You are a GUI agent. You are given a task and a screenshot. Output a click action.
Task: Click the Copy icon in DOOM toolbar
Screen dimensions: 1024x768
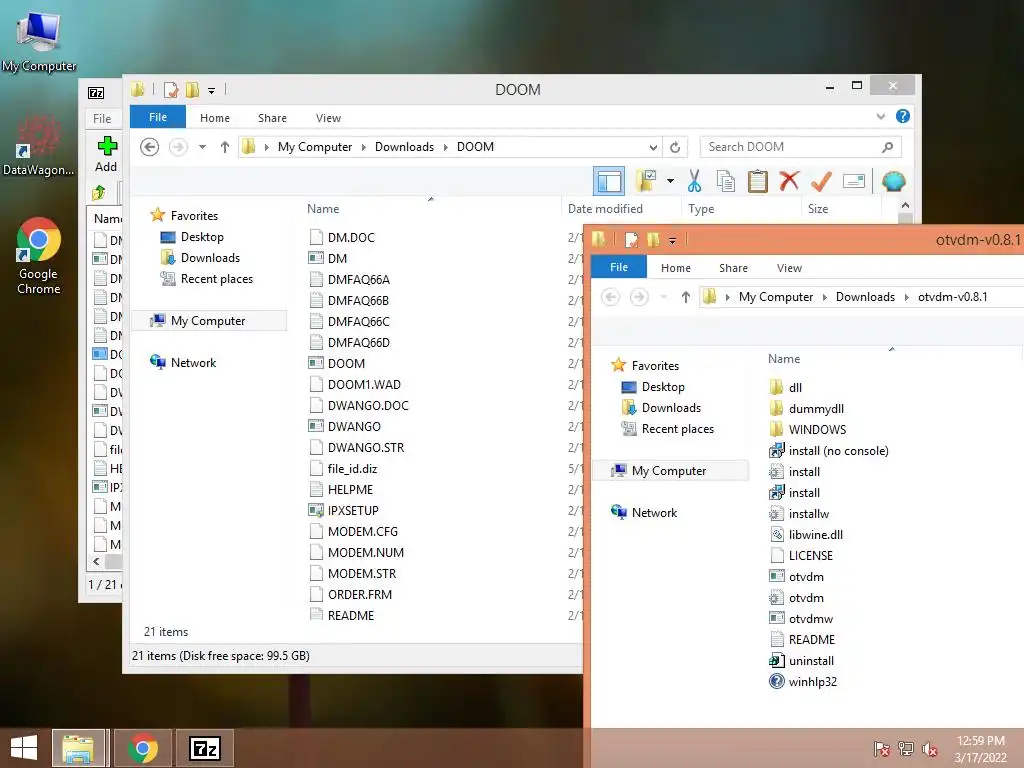coord(726,182)
